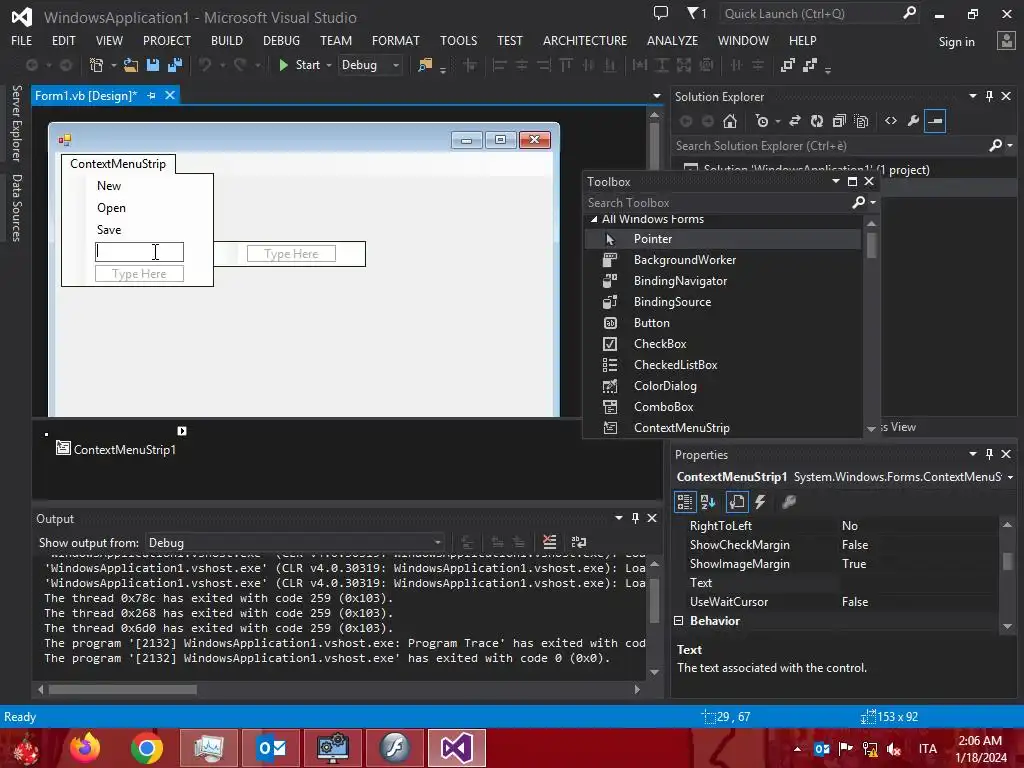This screenshot has height=768, width=1024.
Task: Open the ARCHITECTURE menu
Action: coord(584,40)
